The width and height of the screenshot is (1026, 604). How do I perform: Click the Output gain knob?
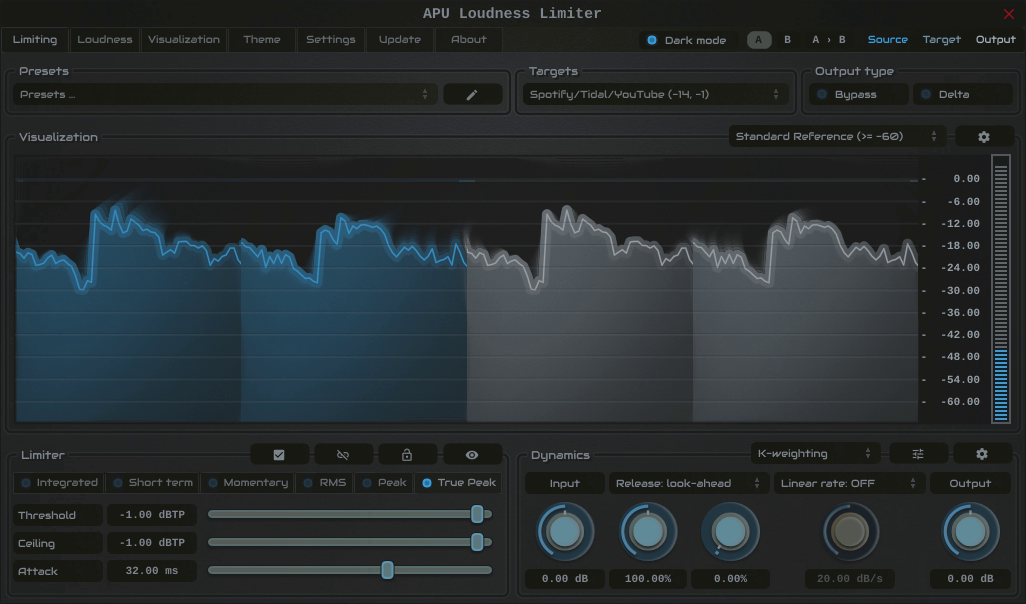tap(970, 532)
